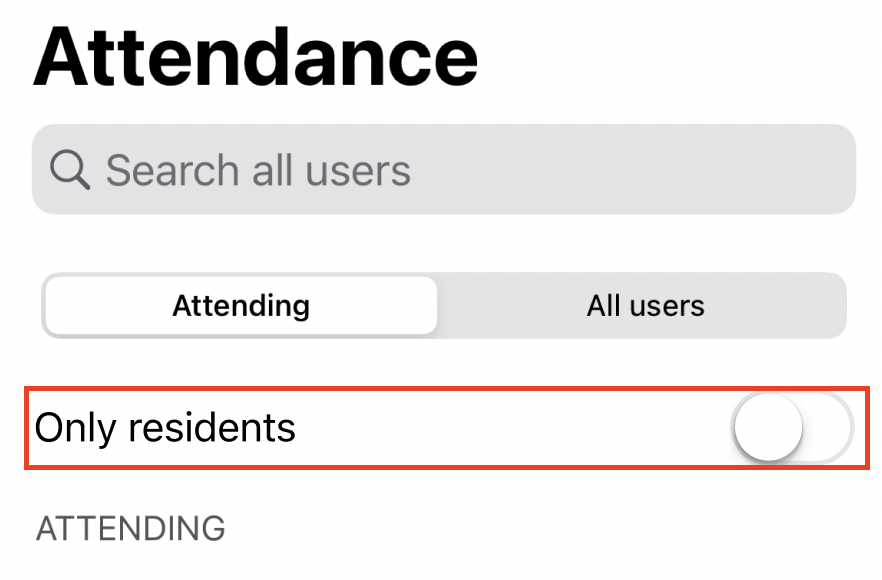Choose the highlighted Attending option
Image resolution: width=882 pixels, height=580 pixels.
[241, 305]
